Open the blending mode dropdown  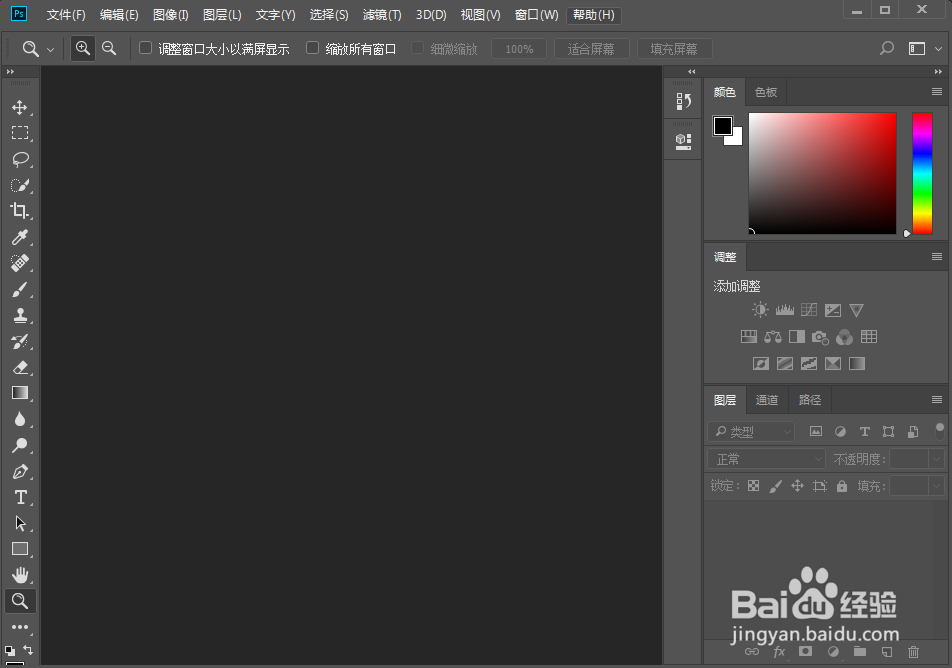click(766, 459)
